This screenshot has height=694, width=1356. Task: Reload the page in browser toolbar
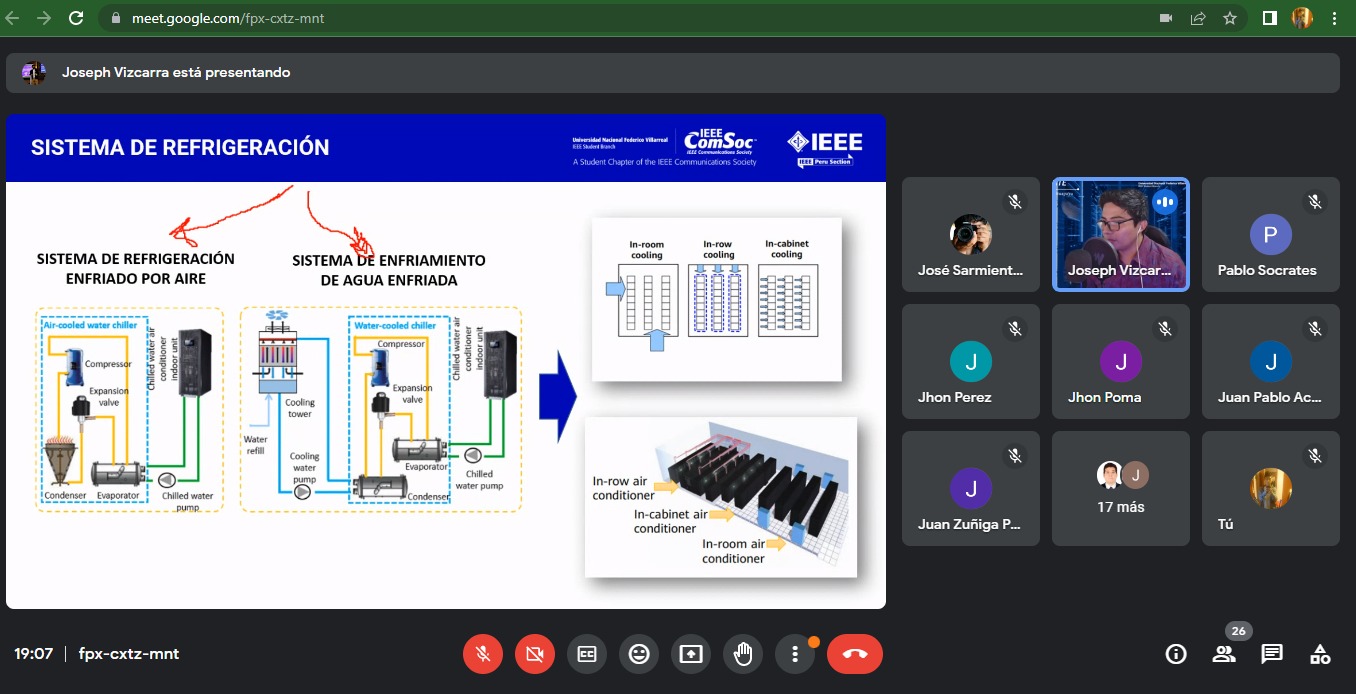76,18
